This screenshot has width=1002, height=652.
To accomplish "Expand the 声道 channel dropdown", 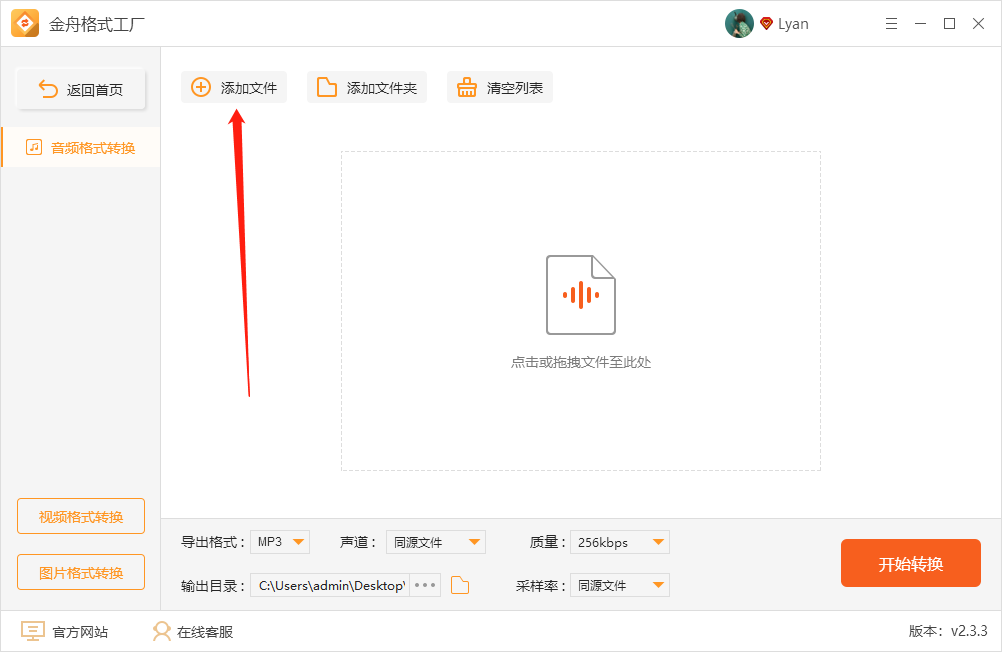I will (x=436, y=541).
